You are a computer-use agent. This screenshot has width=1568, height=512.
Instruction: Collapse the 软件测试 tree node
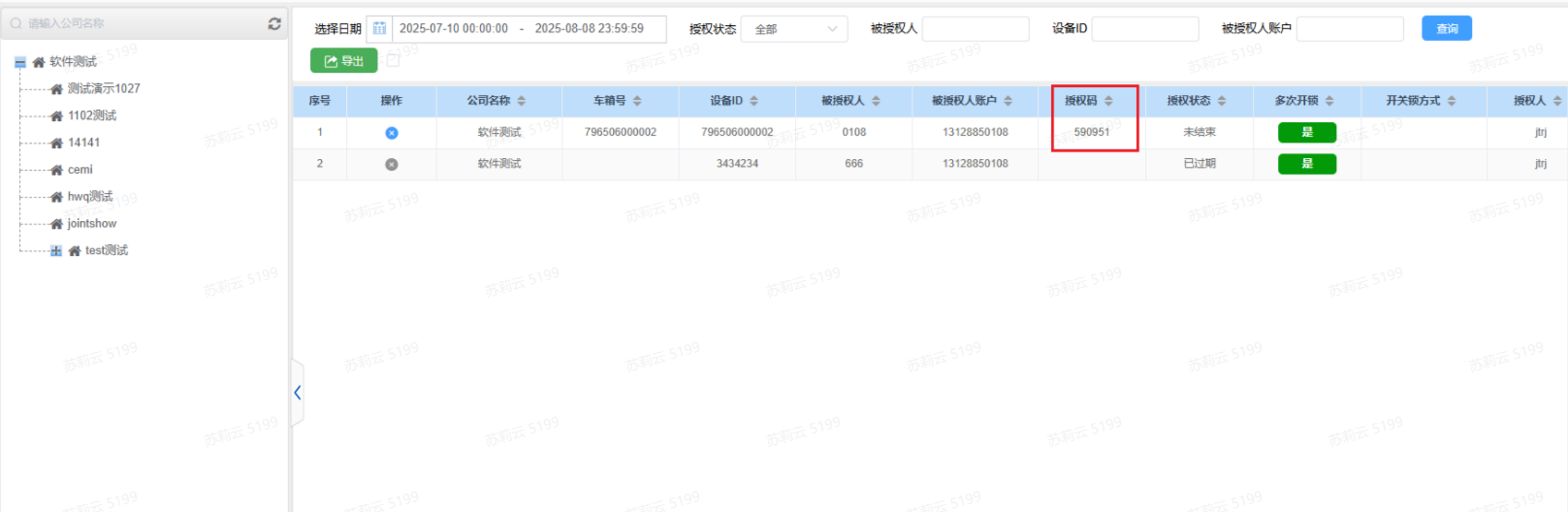pyautogui.click(x=20, y=62)
